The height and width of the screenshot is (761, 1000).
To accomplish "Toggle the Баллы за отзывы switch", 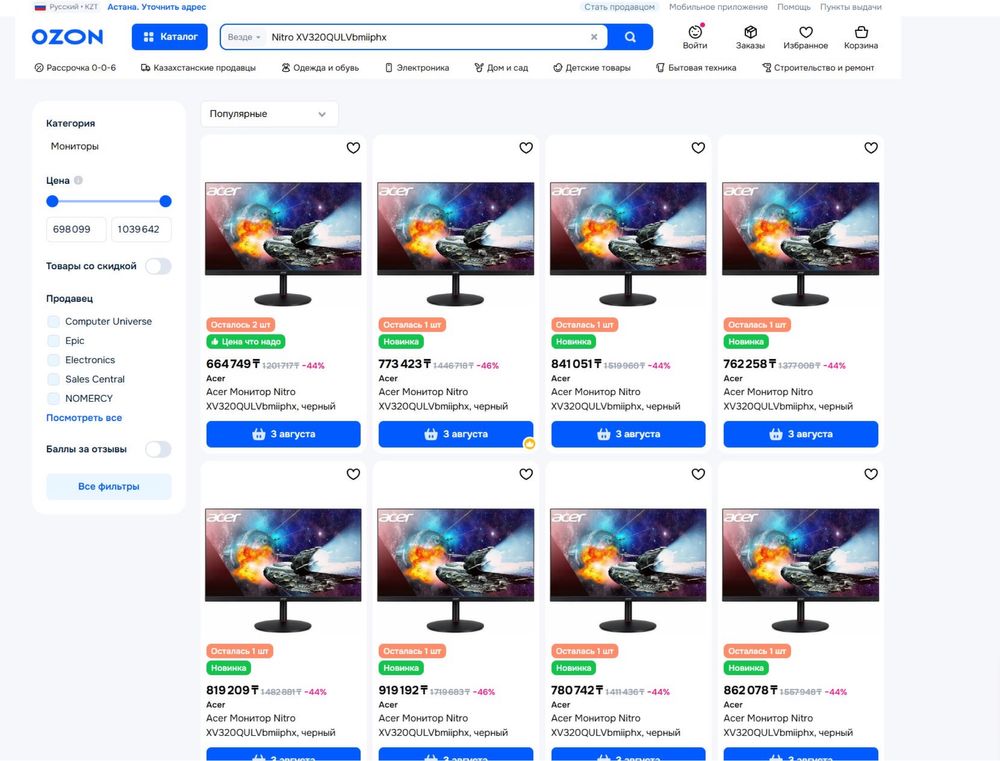I will click(158, 449).
